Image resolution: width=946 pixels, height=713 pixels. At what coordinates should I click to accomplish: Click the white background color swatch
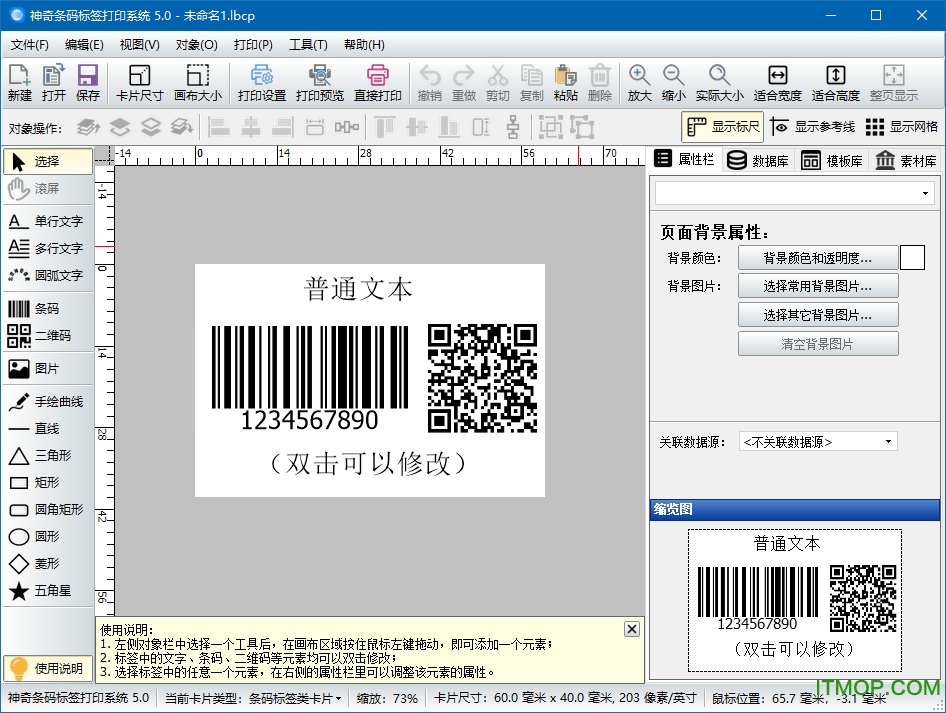coord(912,258)
